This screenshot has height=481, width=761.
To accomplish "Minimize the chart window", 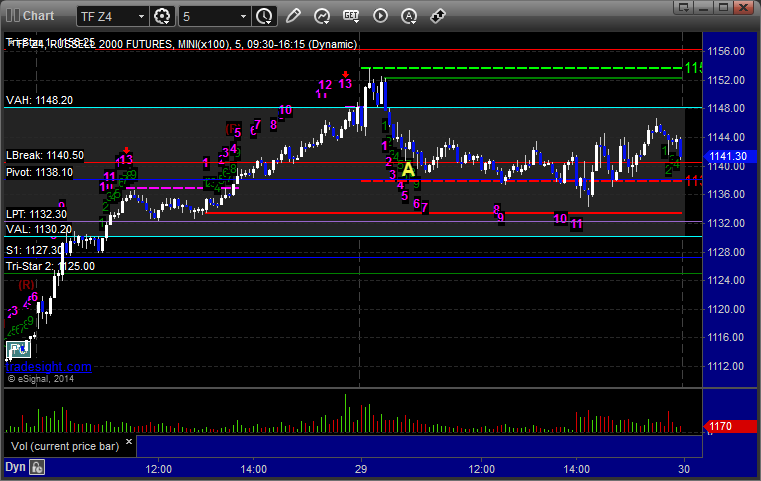I will [704, 7].
